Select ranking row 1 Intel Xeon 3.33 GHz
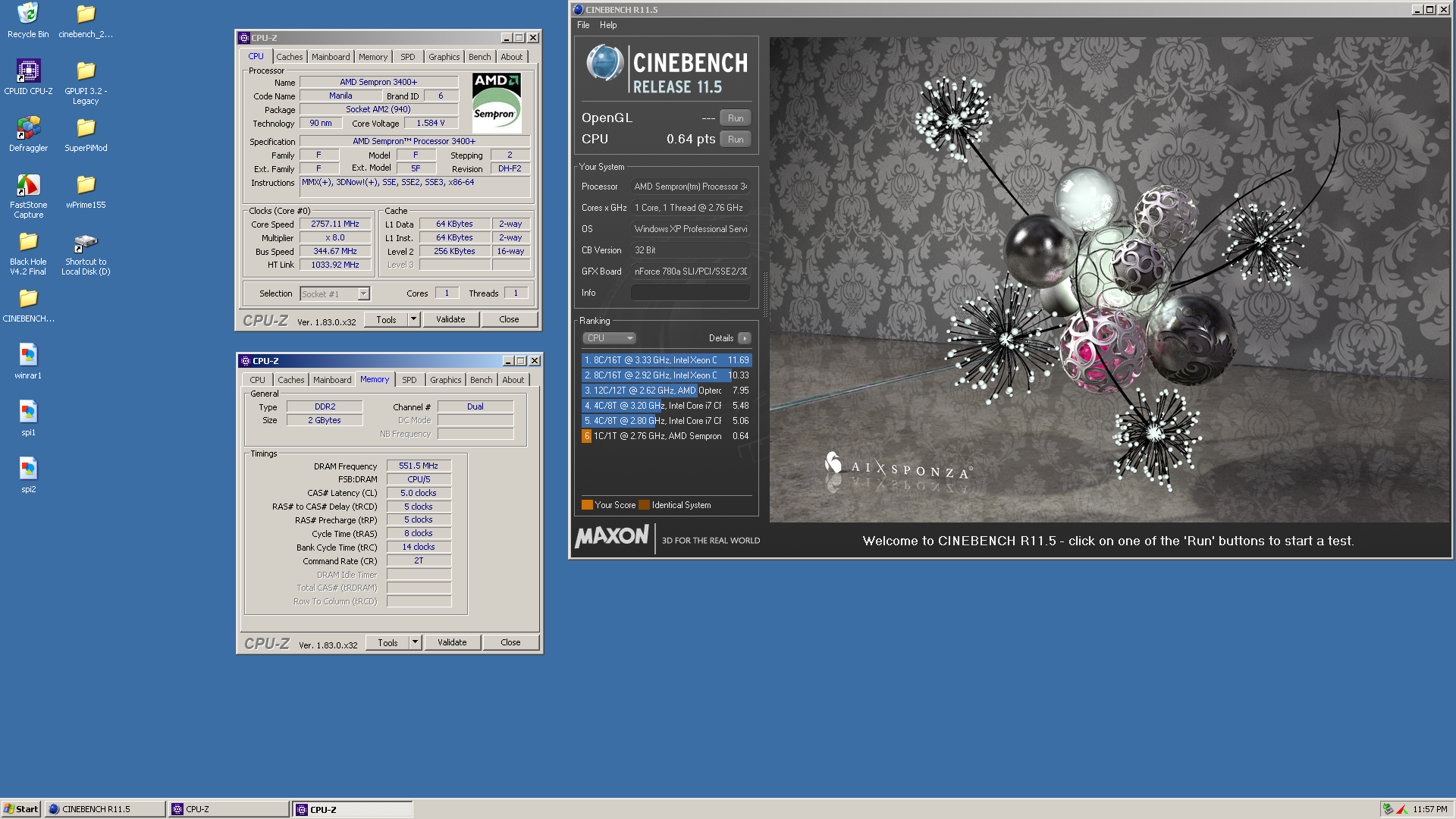The image size is (1456, 819). coord(667,360)
